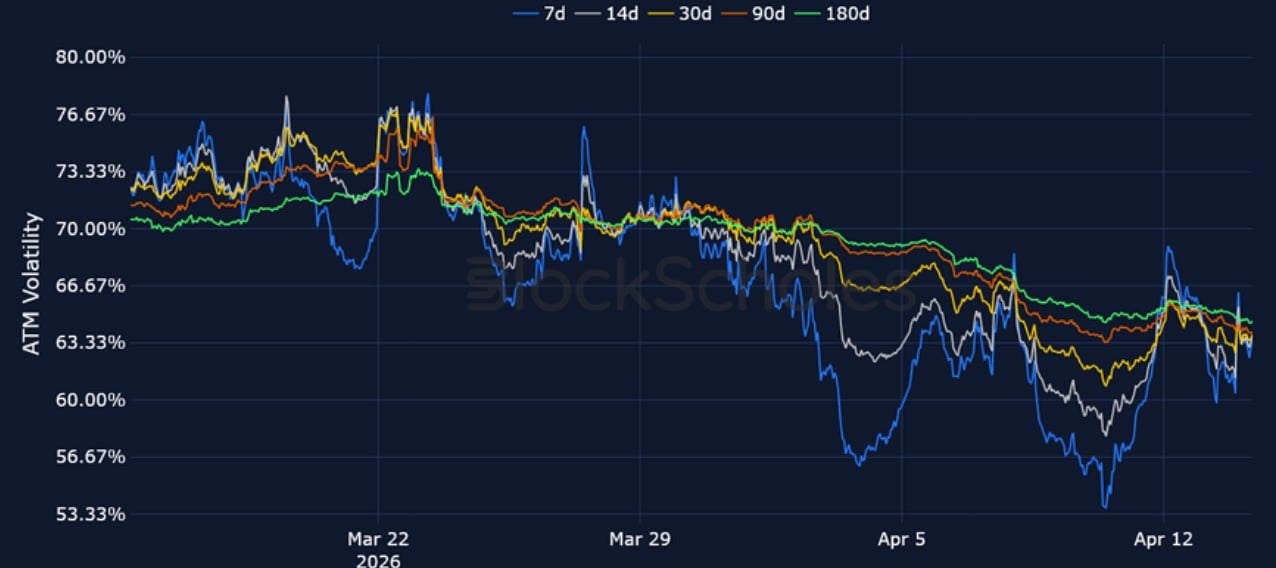Click the 60.00% y-axis label
1276x568 pixels.
click(89, 400)
